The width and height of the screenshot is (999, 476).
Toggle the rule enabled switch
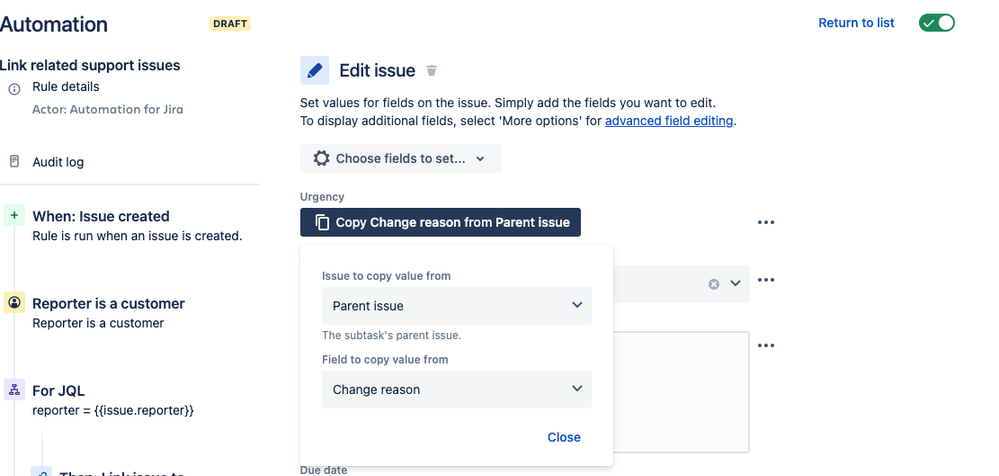(x=936, y=23)
